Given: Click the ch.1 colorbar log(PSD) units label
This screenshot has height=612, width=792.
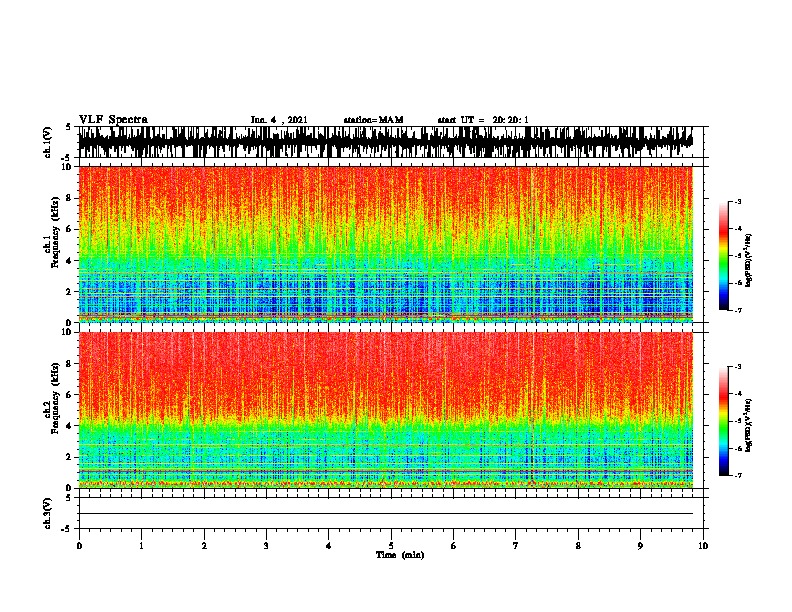Looking at the screenshot, I should tap(749, 260).
